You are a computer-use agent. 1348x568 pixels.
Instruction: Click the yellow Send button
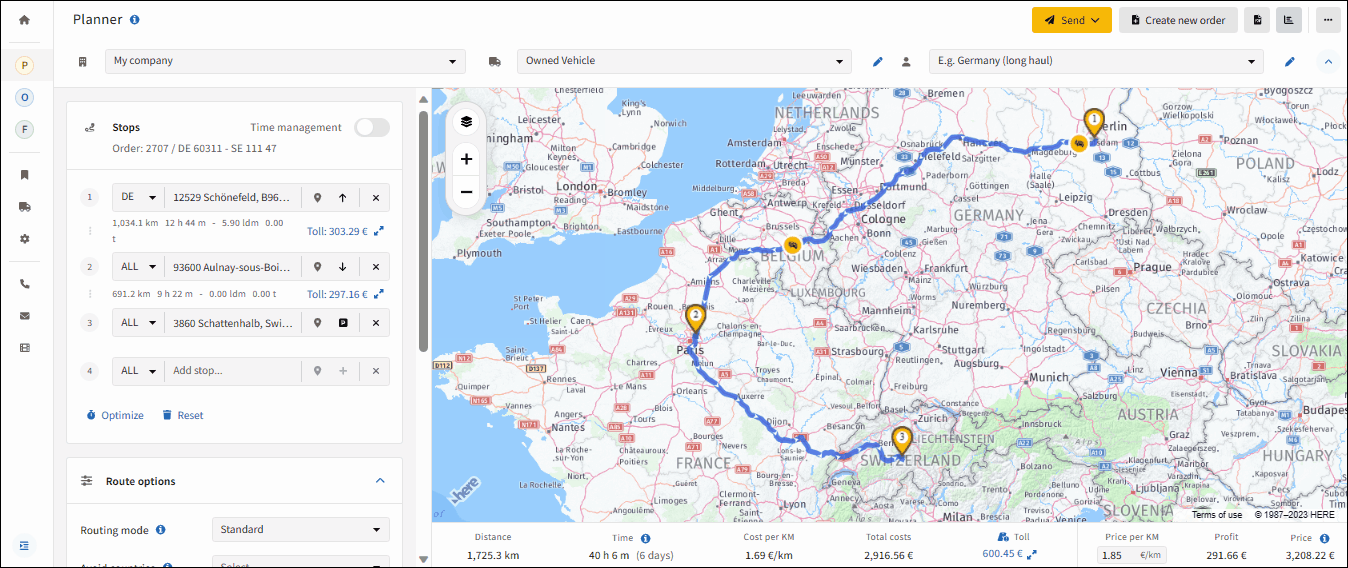click(1072, 20)
